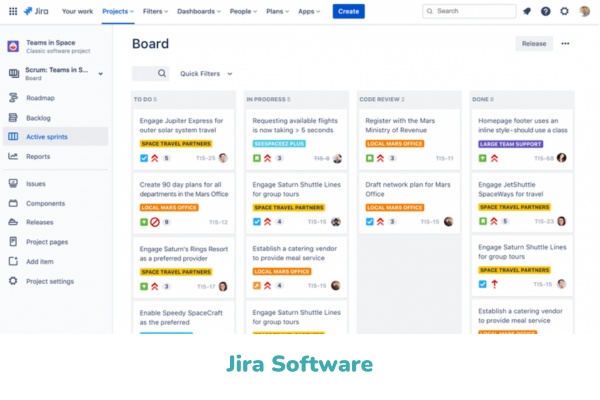
Task: Click assignee avatar on TIS-68 card
Action: point(561,158)
